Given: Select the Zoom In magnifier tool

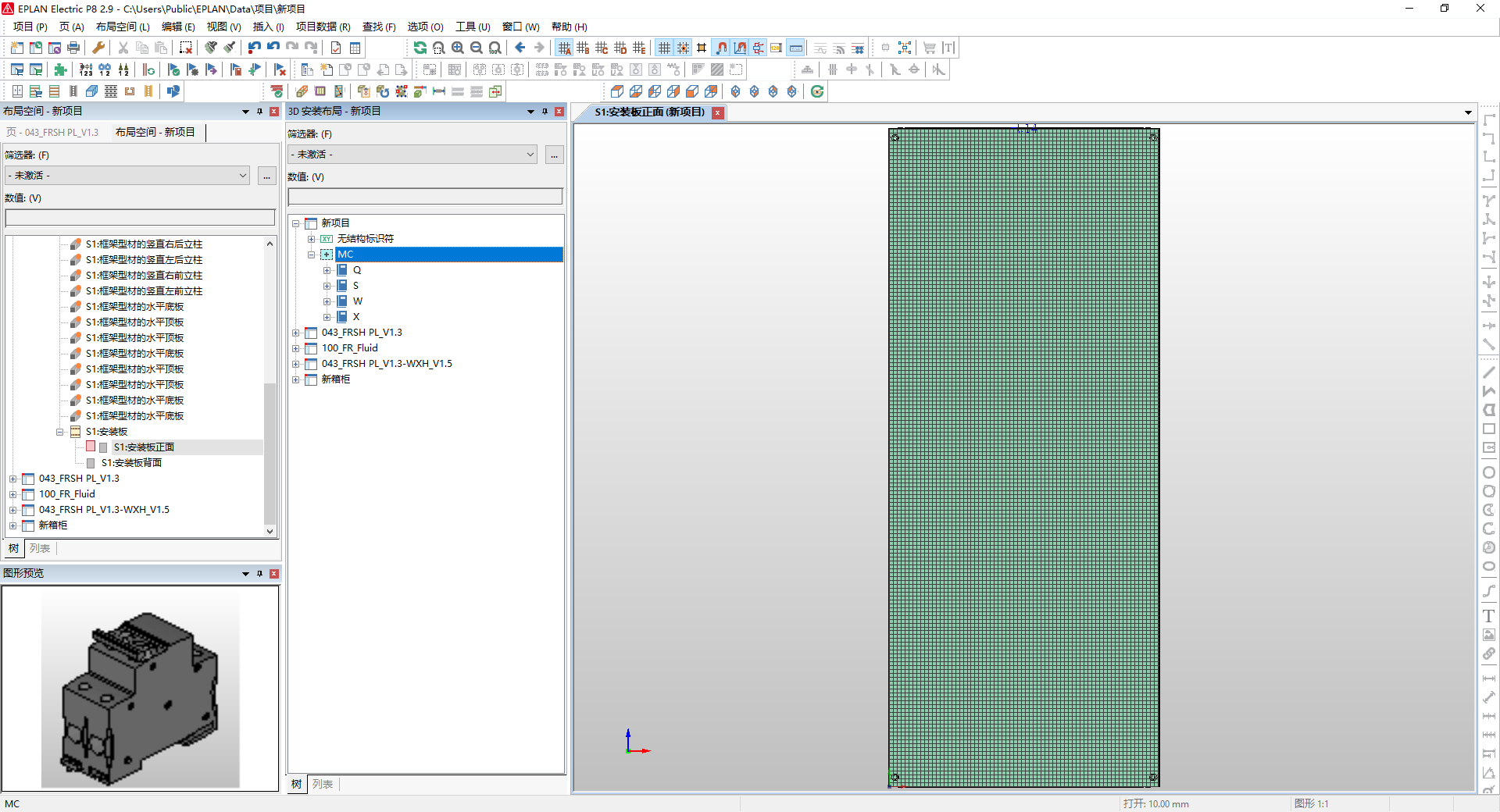Looking at the screenshot, I should (458, 48).
